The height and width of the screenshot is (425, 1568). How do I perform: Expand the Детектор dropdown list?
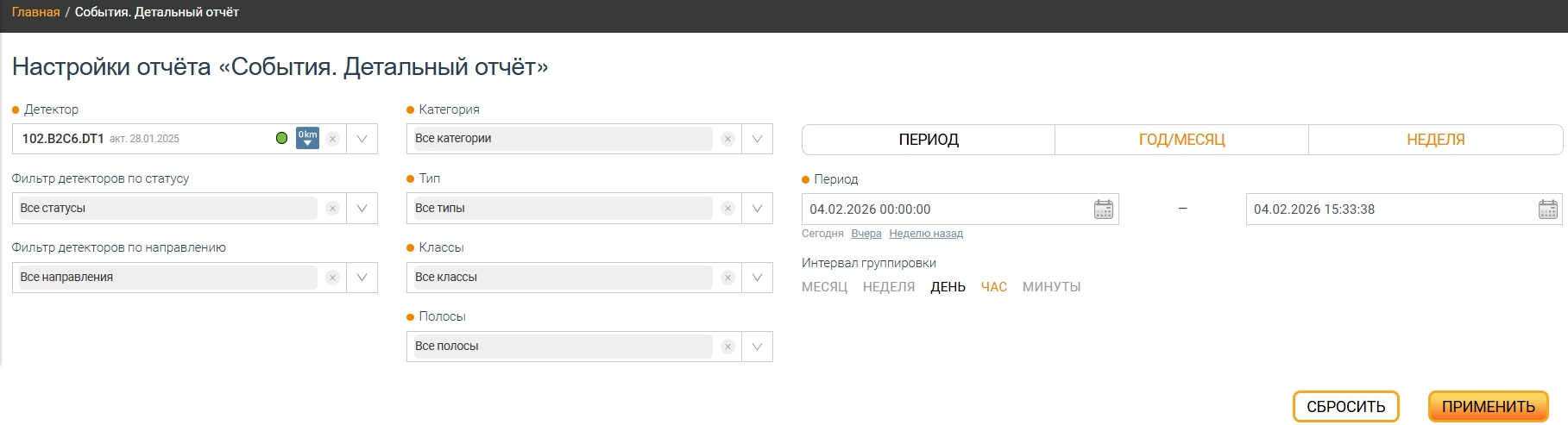tap(362, 139)
